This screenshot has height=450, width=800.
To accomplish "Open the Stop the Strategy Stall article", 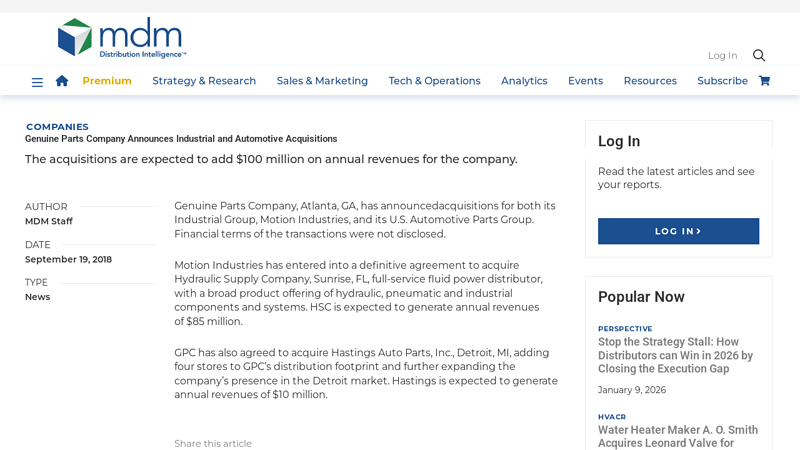I will [x=676, y=355].
